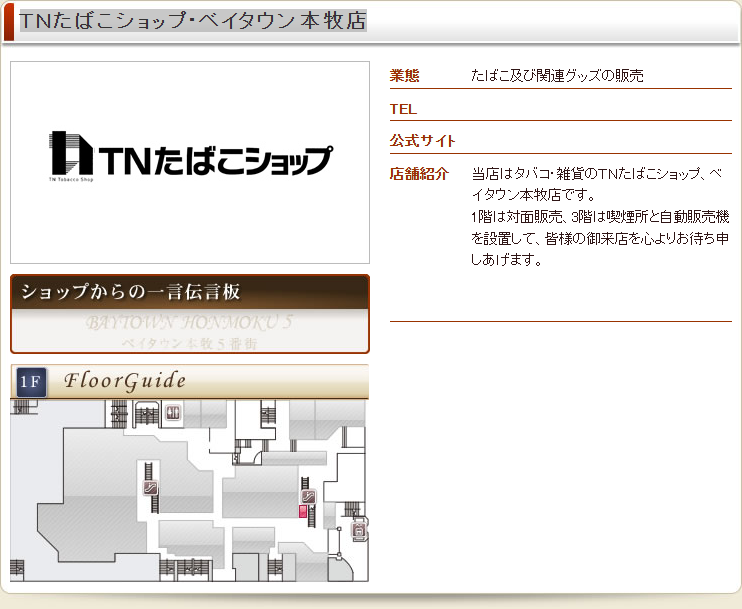Click the restroom icon on floor map

pyautogui.click(x=173, y=412)
